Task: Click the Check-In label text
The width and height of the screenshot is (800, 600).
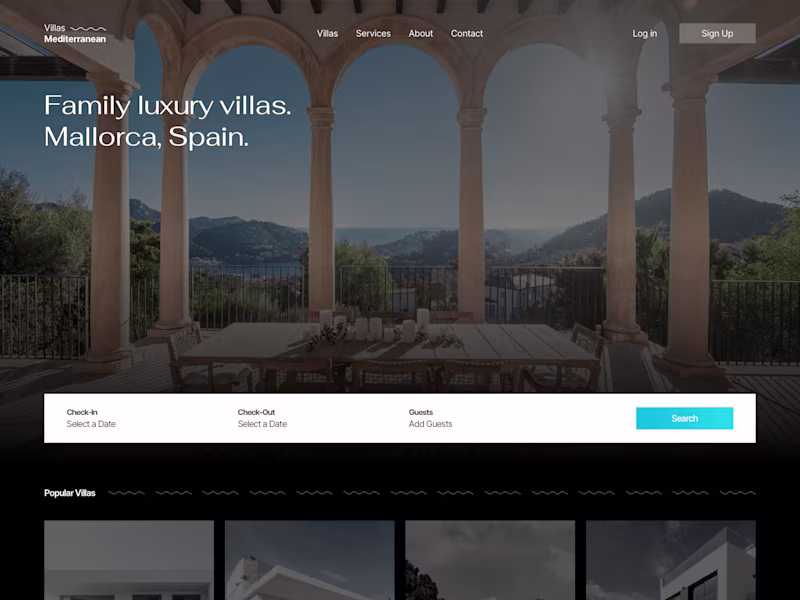Action: tap(82, 412)
